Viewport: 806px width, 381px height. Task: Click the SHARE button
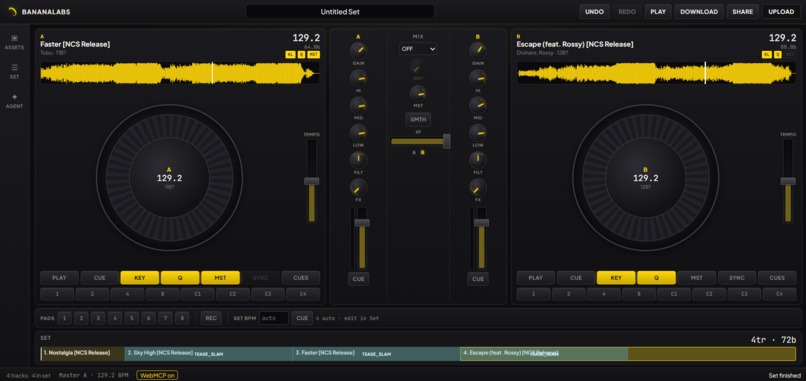point(743,11)
